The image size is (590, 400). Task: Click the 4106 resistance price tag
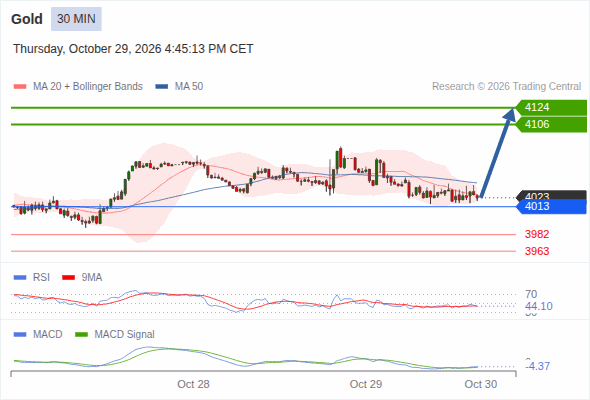[552, 125]
